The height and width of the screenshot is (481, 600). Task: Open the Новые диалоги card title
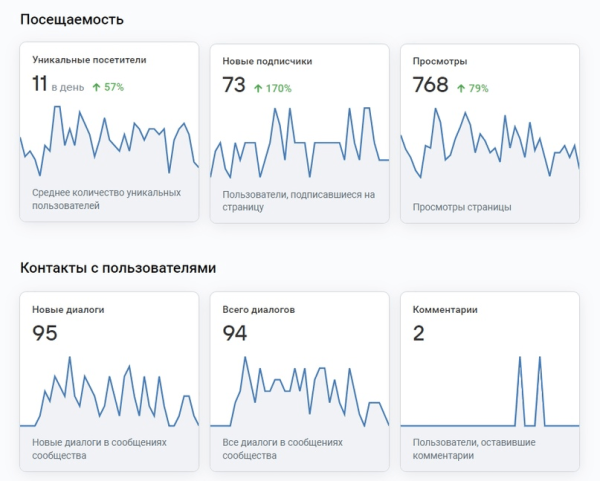[68, 310]
